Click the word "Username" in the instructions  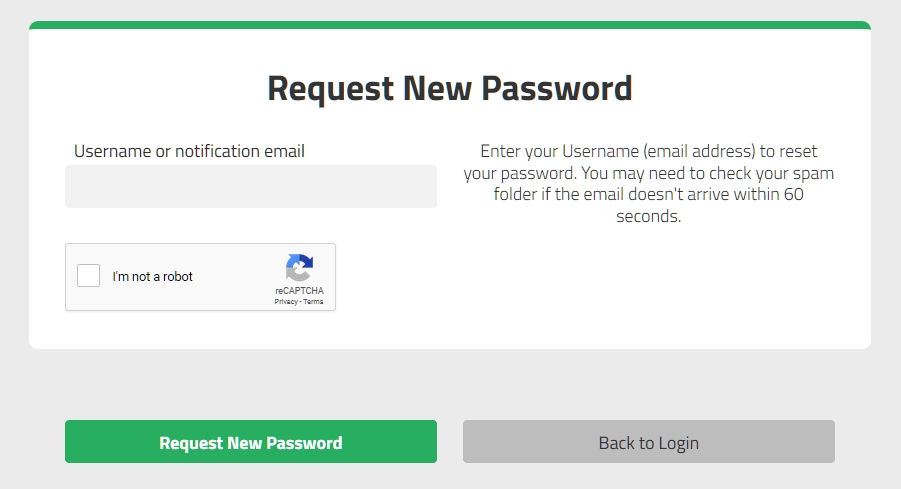click(600, 151)
